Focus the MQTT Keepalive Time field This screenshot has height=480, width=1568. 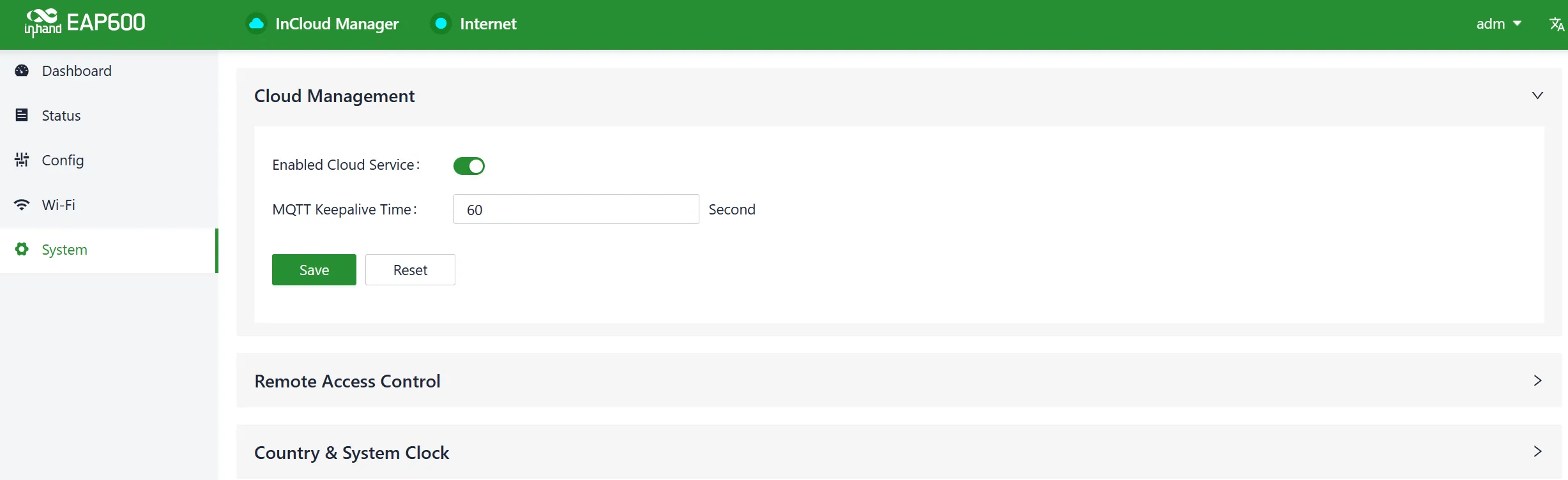pos(576,209)
